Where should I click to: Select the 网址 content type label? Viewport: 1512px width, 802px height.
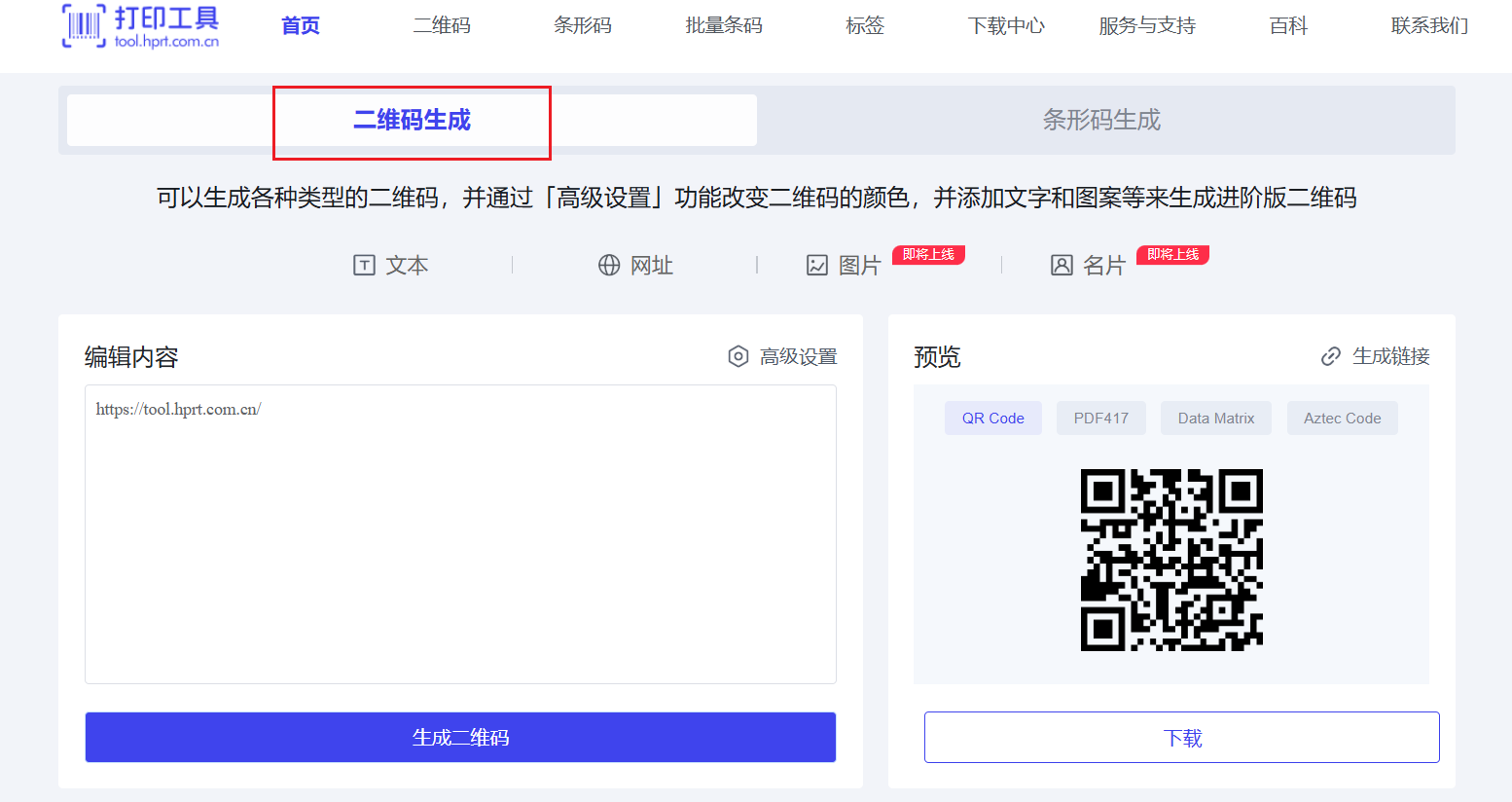coord(652,265)
